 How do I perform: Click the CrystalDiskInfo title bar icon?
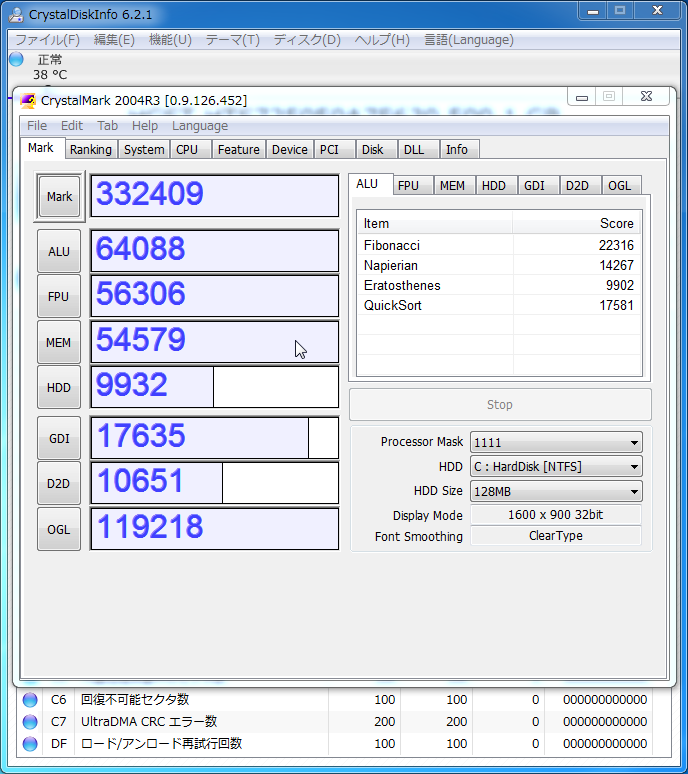coord(16,14)
